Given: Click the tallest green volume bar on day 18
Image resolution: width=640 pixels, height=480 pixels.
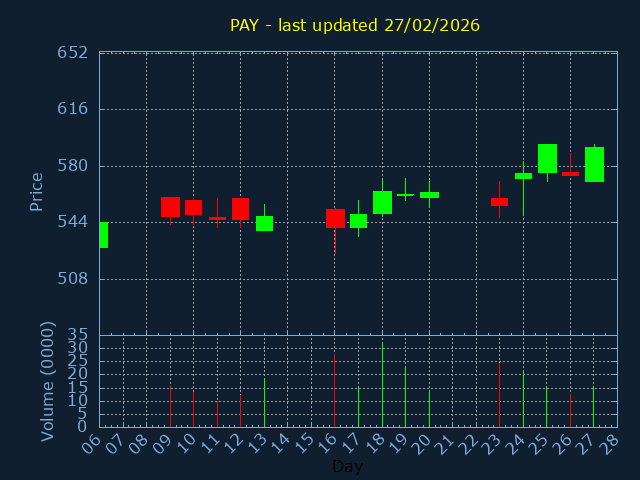Looking at the screenshot, I should [x=382, y=385].
